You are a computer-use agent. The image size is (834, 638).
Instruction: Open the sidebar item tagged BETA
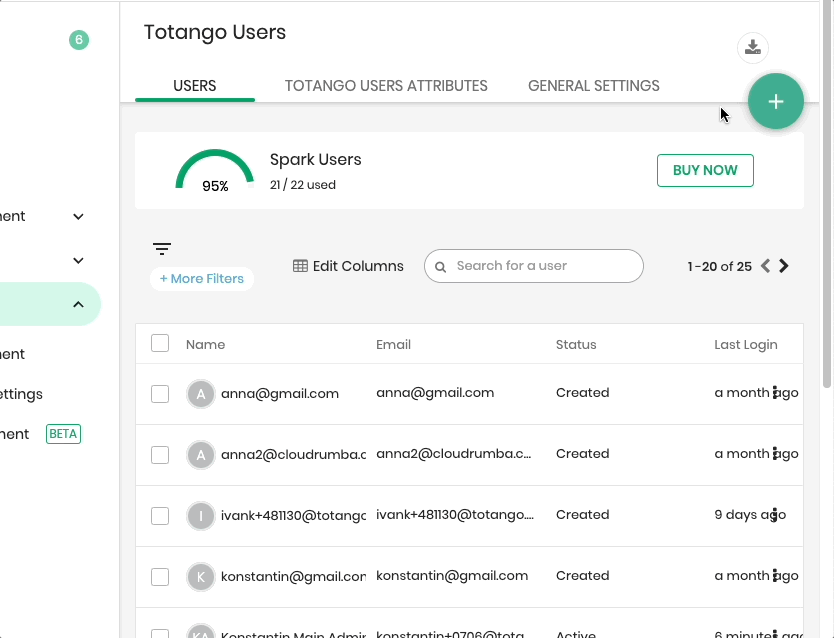coord(40,434)
